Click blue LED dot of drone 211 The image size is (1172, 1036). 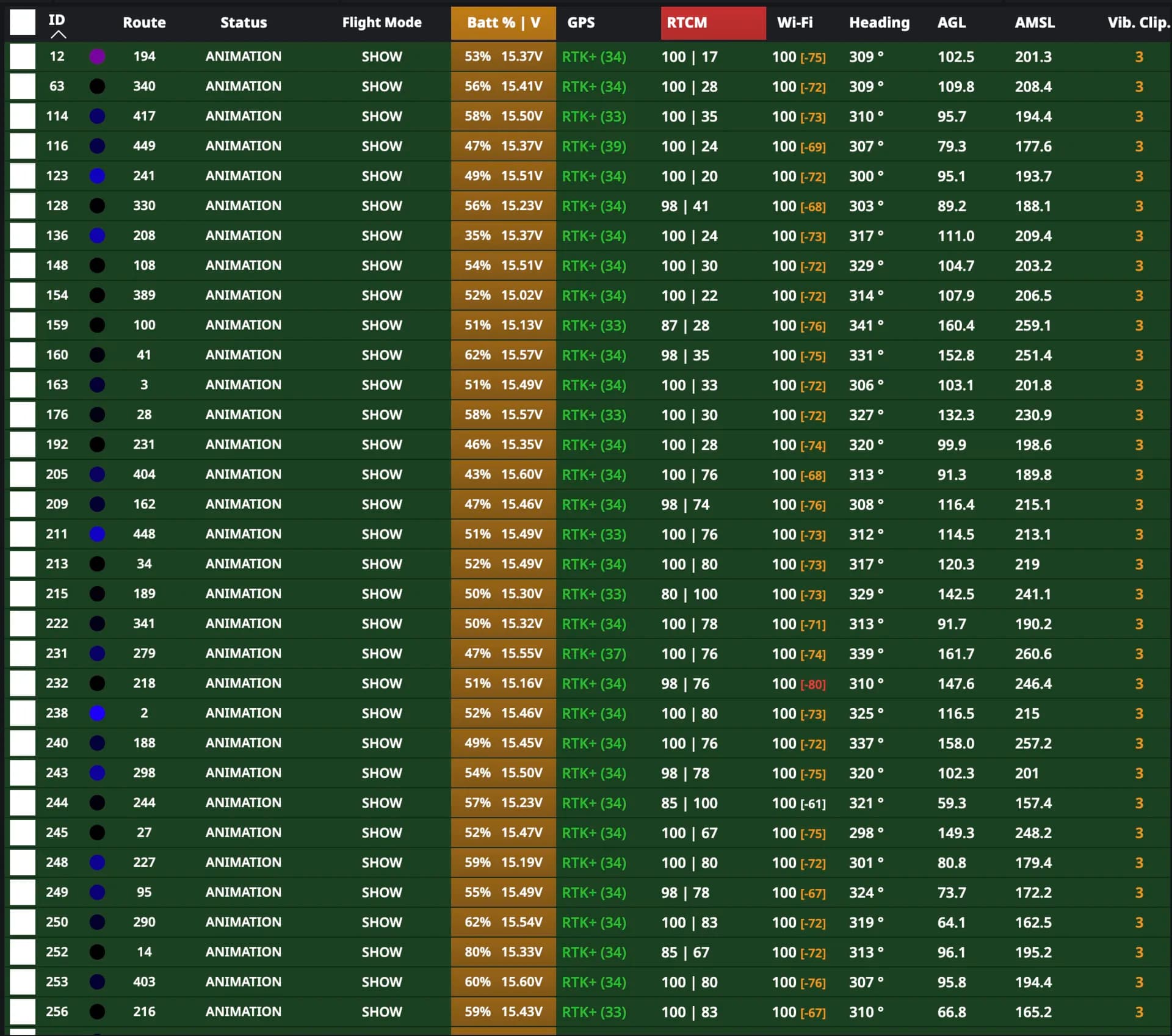pyautogui.click(x=97, y=534)
